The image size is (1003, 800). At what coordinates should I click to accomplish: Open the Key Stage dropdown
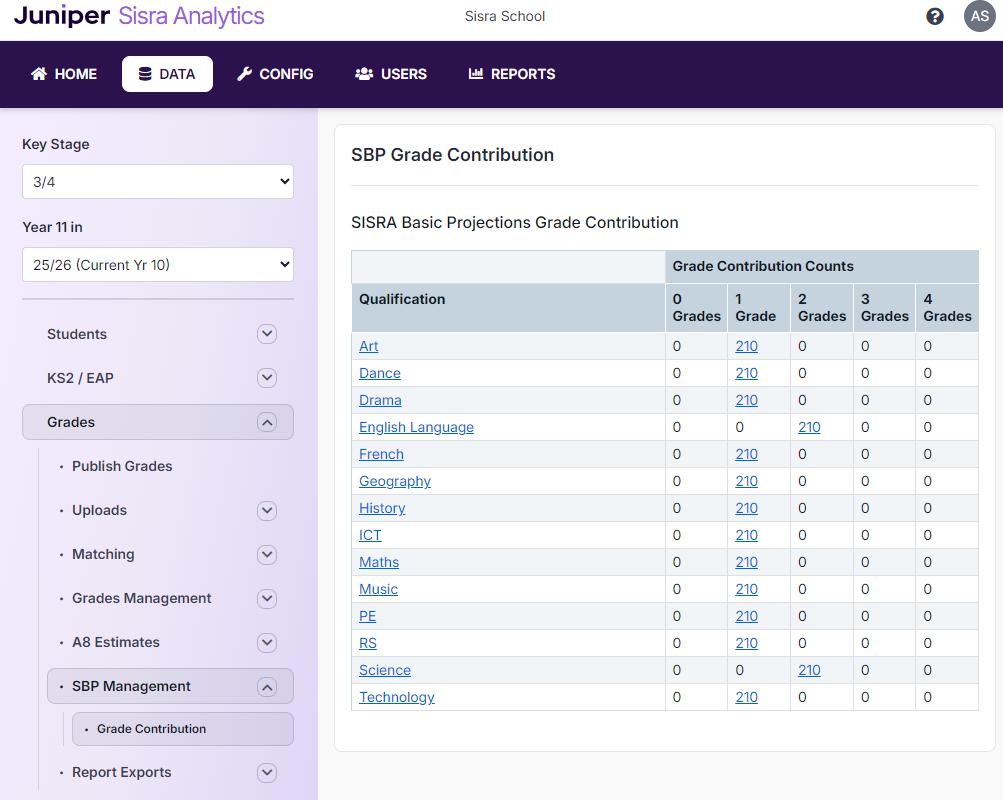[x=157, y=181]
